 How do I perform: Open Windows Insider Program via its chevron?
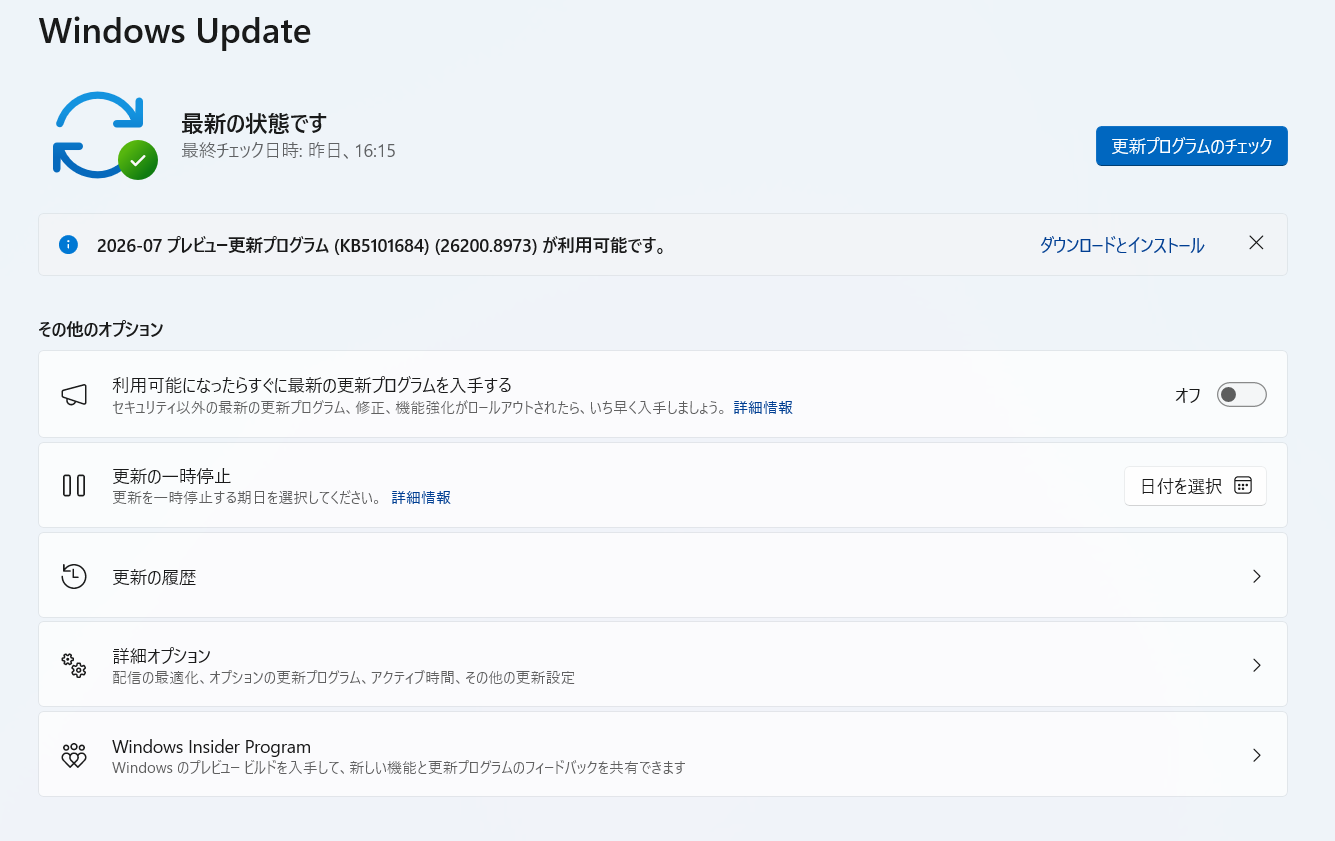[1257, 755]
